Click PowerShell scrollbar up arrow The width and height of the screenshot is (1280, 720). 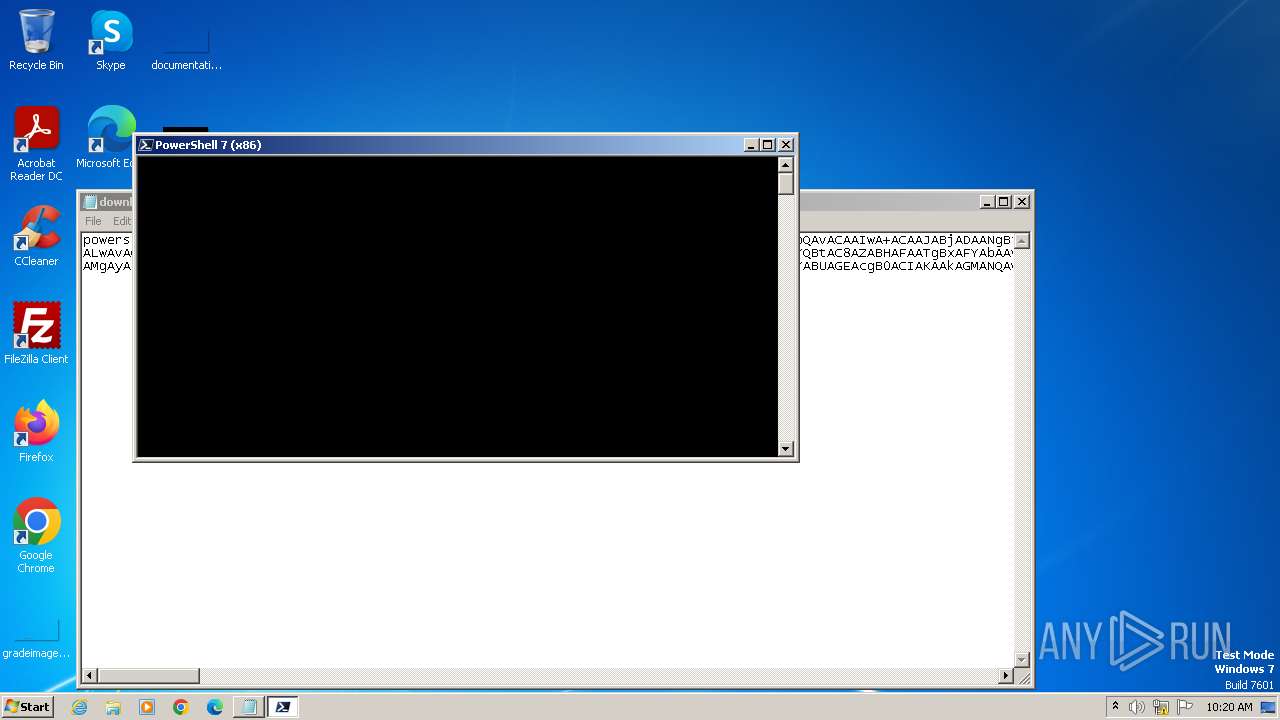[786, 164]
